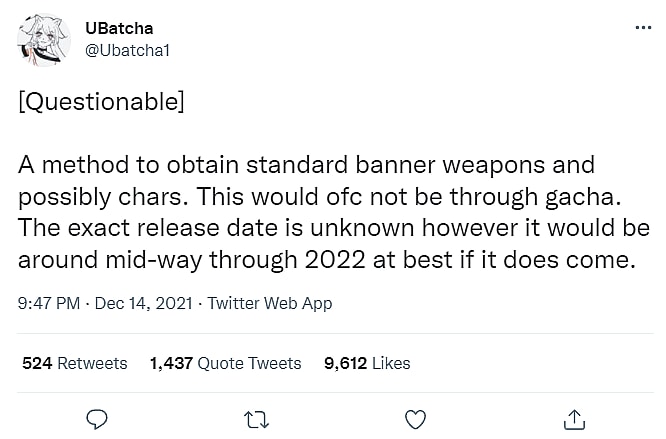Show the 1,437 Quote Tweets
Image resolution: width=666 pixels, height=439 pixels.
coord(225,363)
